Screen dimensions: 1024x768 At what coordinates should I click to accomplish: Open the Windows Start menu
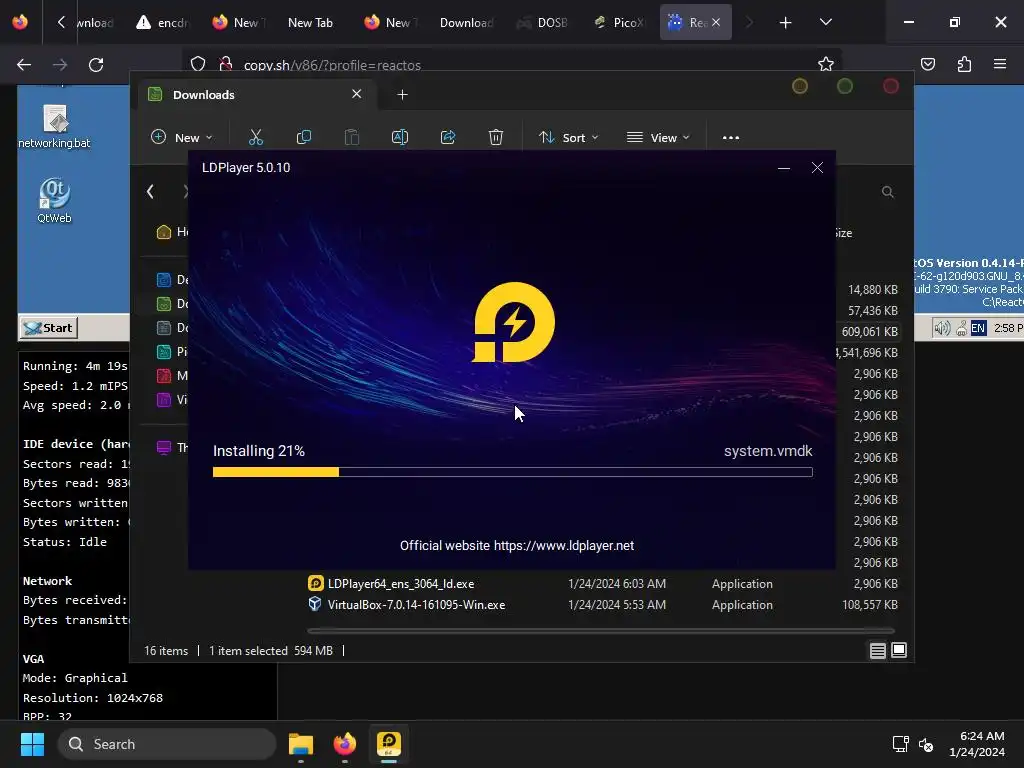32,744
